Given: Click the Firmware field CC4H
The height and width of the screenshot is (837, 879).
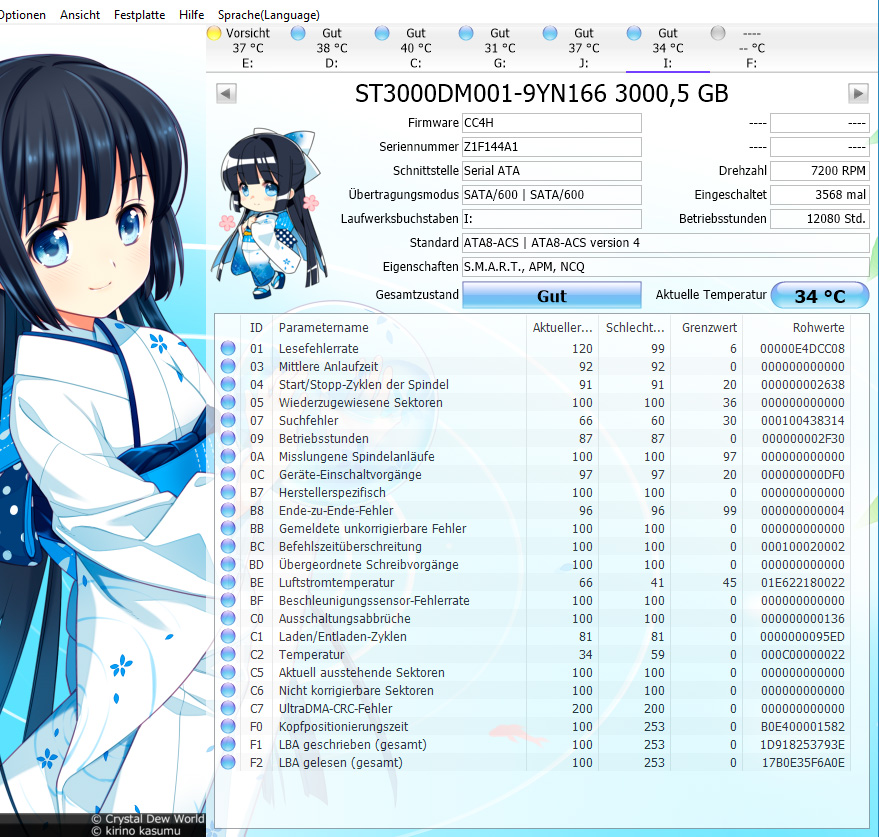Looking at the screenshot, I should point(552,123).
